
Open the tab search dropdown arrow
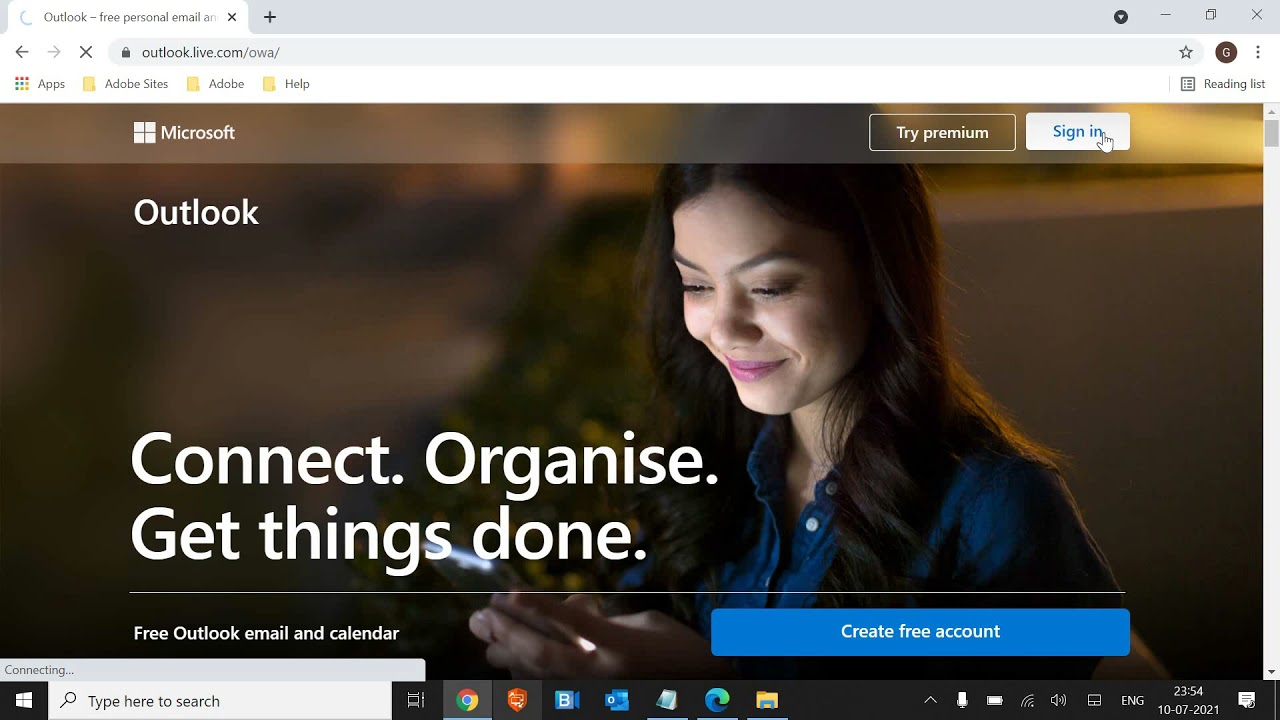[1121, 16]
